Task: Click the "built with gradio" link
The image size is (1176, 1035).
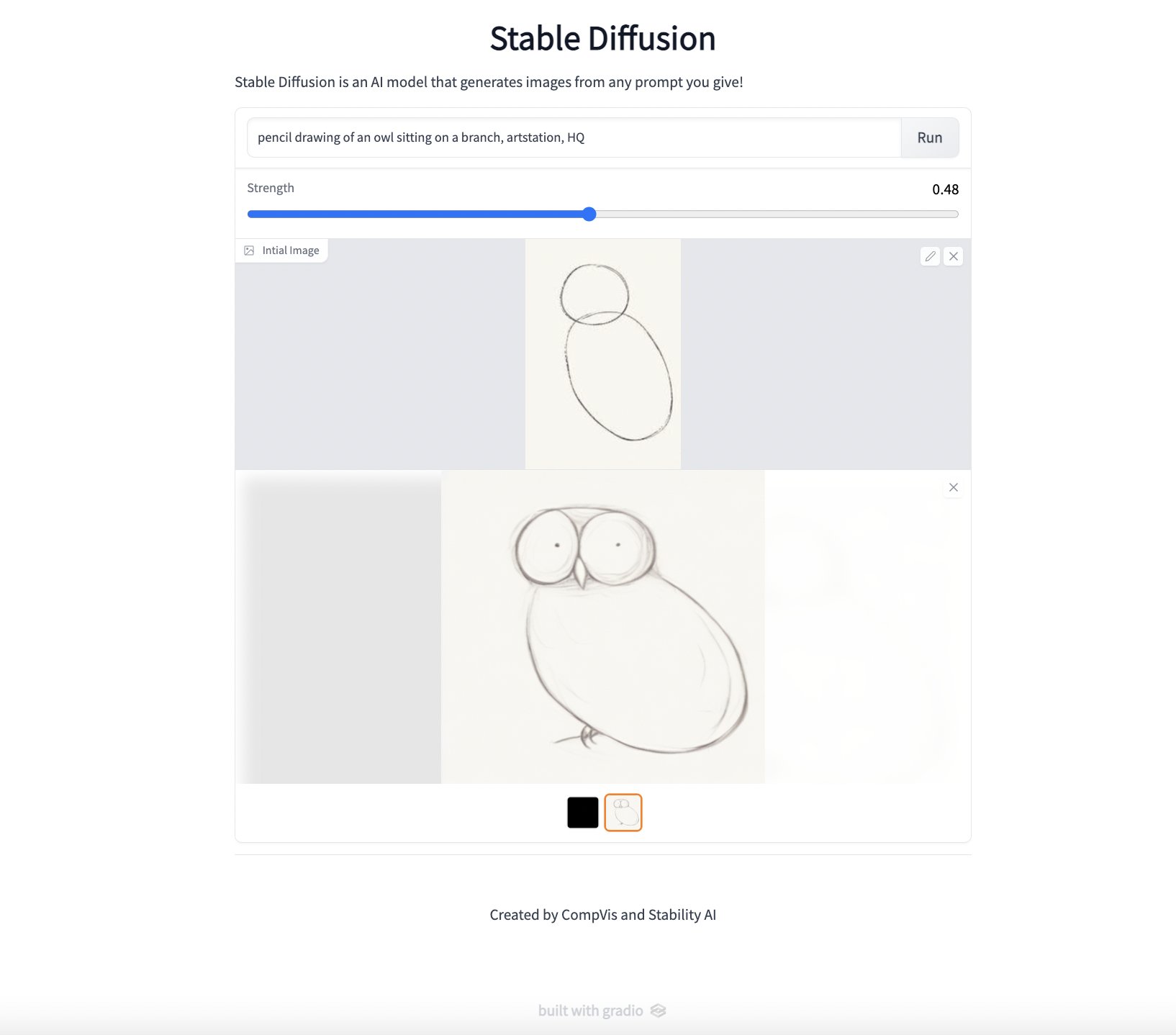Action: pos(590,1011)
